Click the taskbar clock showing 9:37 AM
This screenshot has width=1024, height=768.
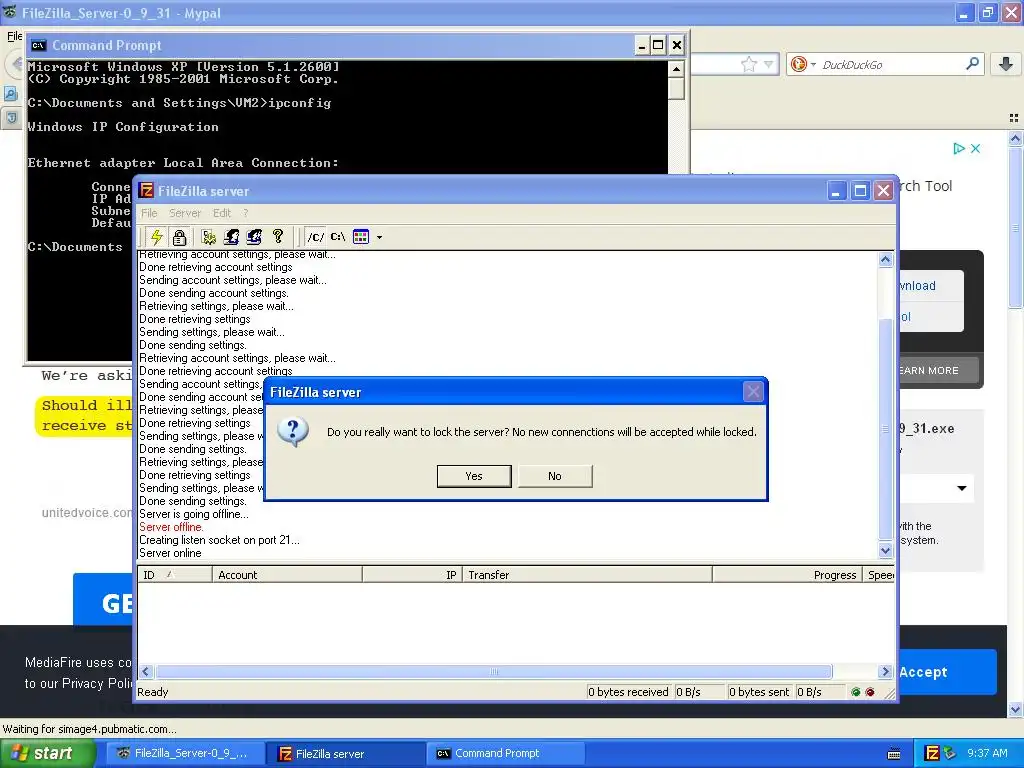pos(987,754)
